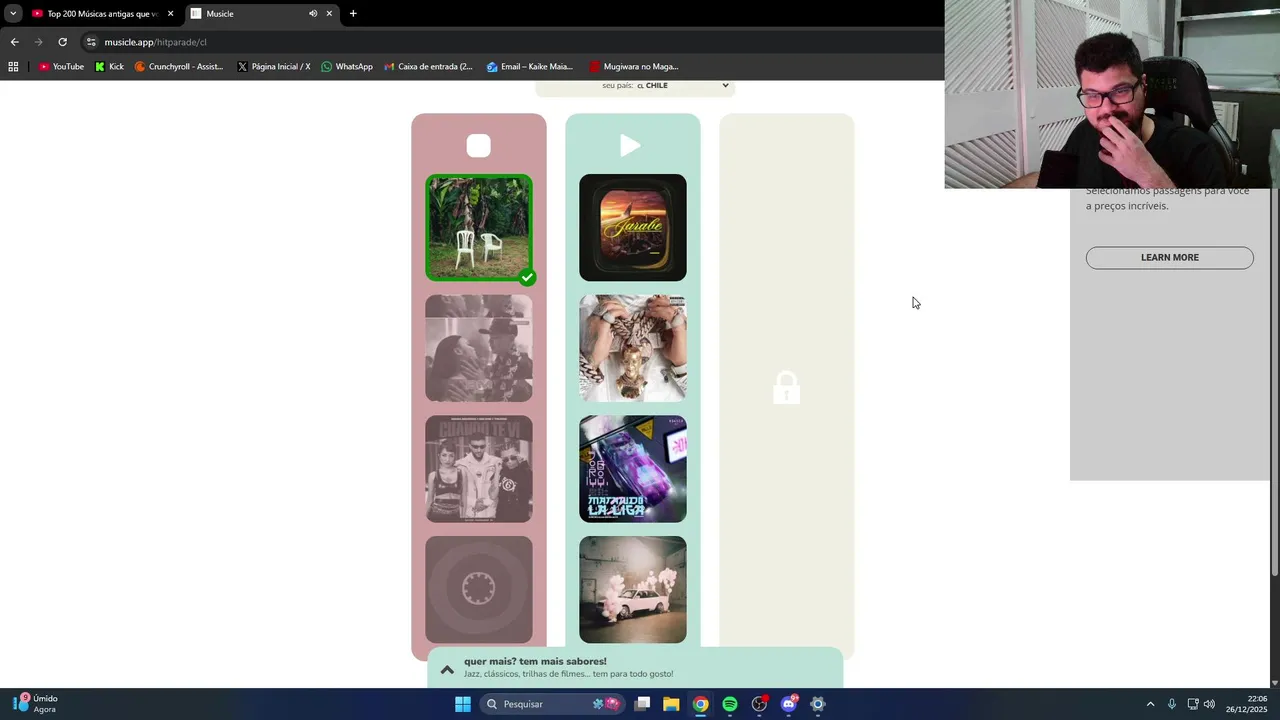This screenshot has height=720, width=1280.
Task: Close the Musicle tab
Action: coord(329,14)
